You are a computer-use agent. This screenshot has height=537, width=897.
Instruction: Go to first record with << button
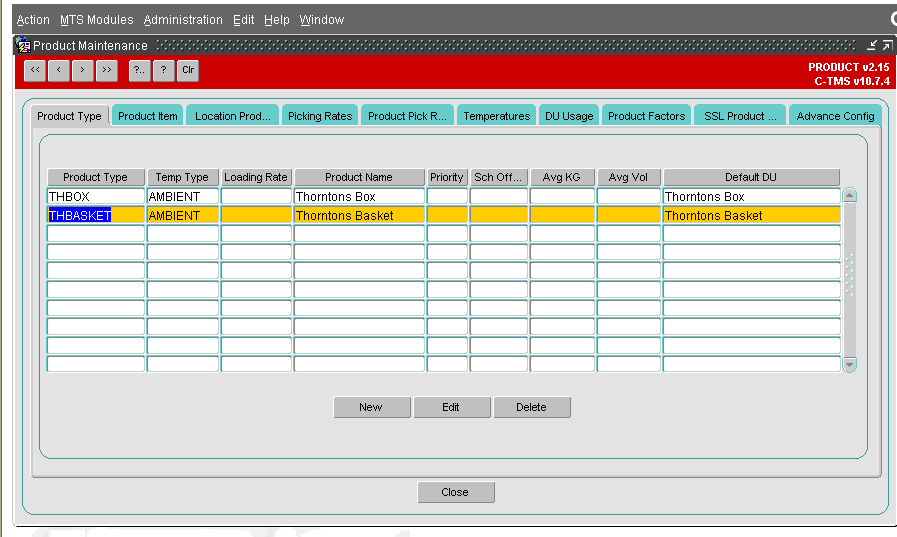[35, 70]
